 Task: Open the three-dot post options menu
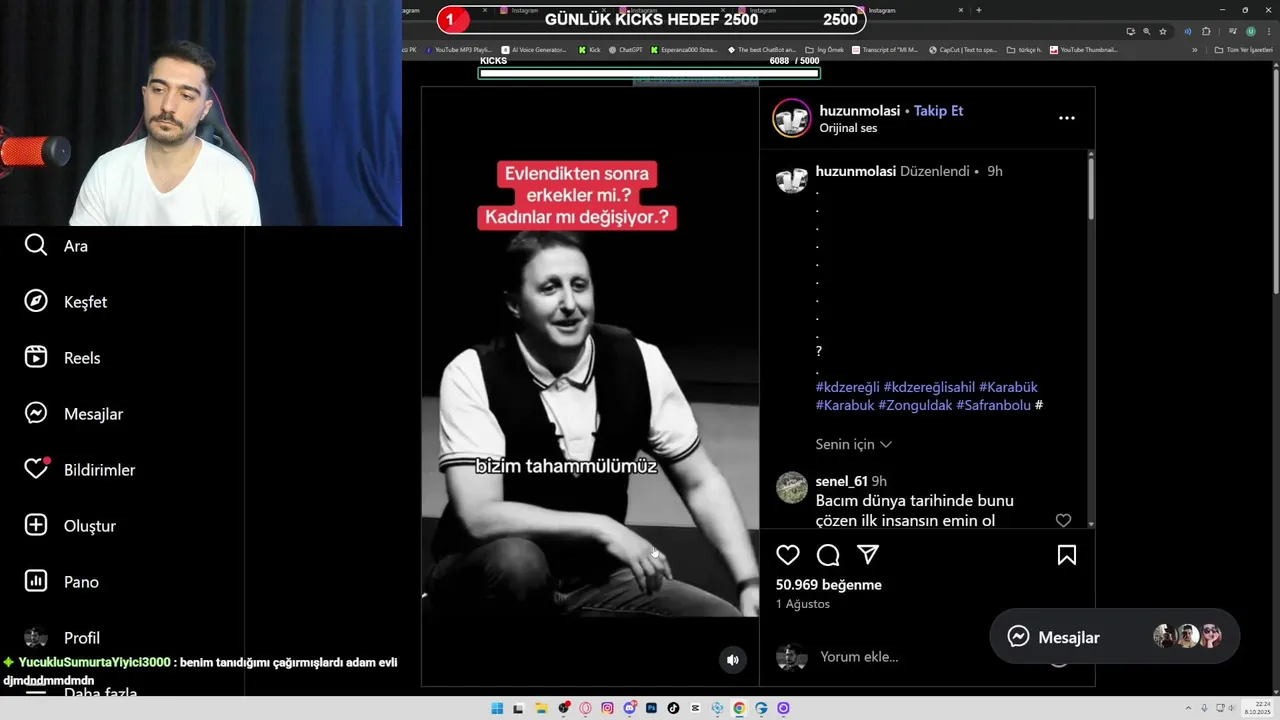click(x=1067, y=118)
